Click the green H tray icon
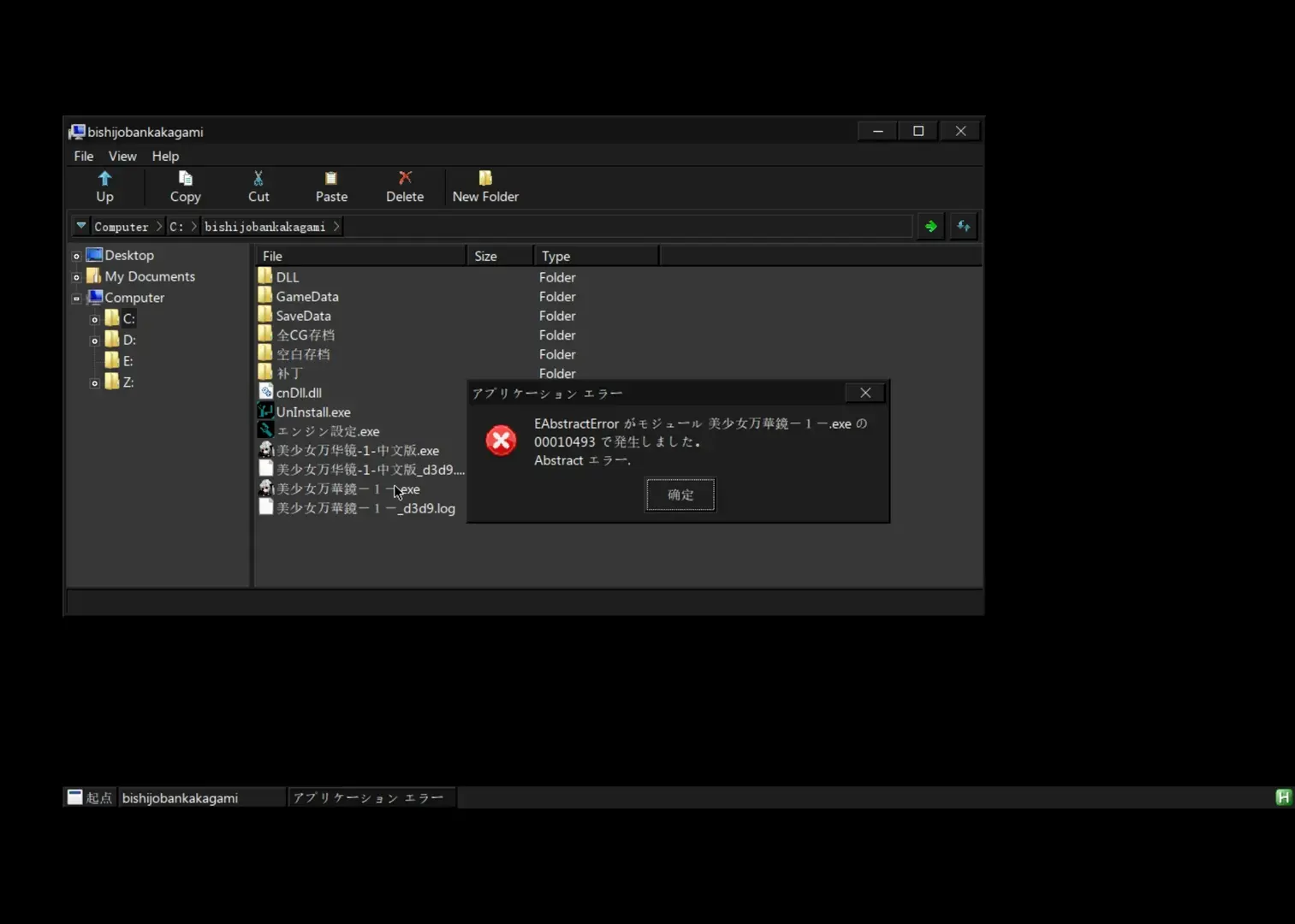This screenshot has width=1295, height=924. (x=1283, y=797)
